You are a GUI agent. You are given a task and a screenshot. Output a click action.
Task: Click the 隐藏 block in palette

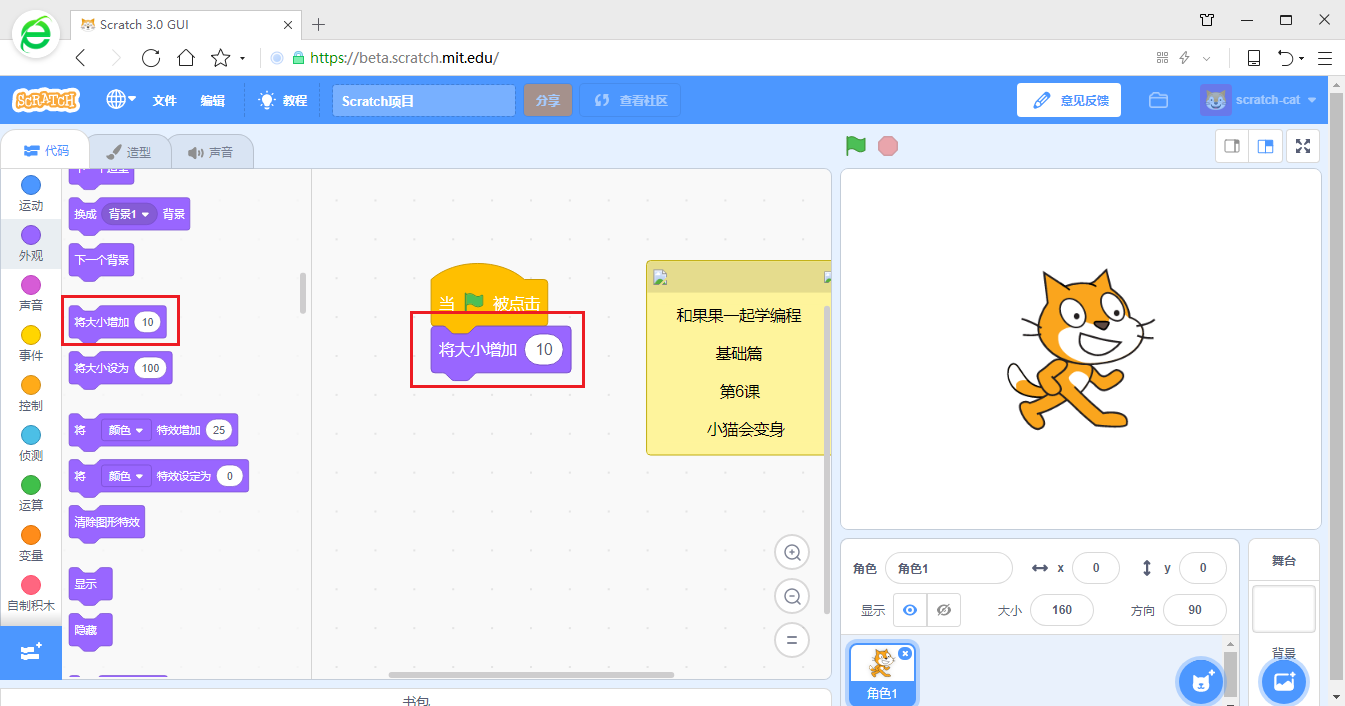tap(90, 630)
